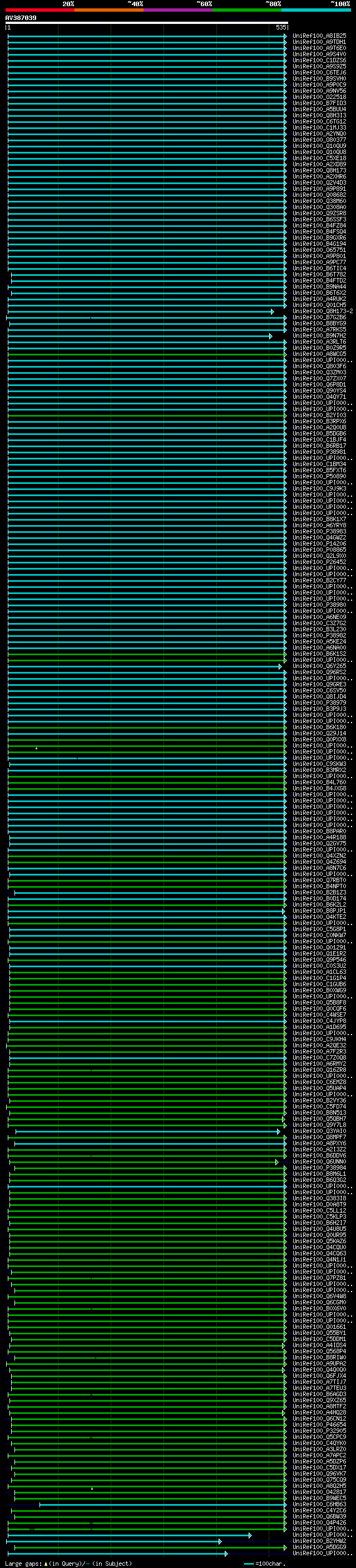This screenshot has height=1568, width=356.
Task: Click the white query sequence bar
Action: point(146,22)
